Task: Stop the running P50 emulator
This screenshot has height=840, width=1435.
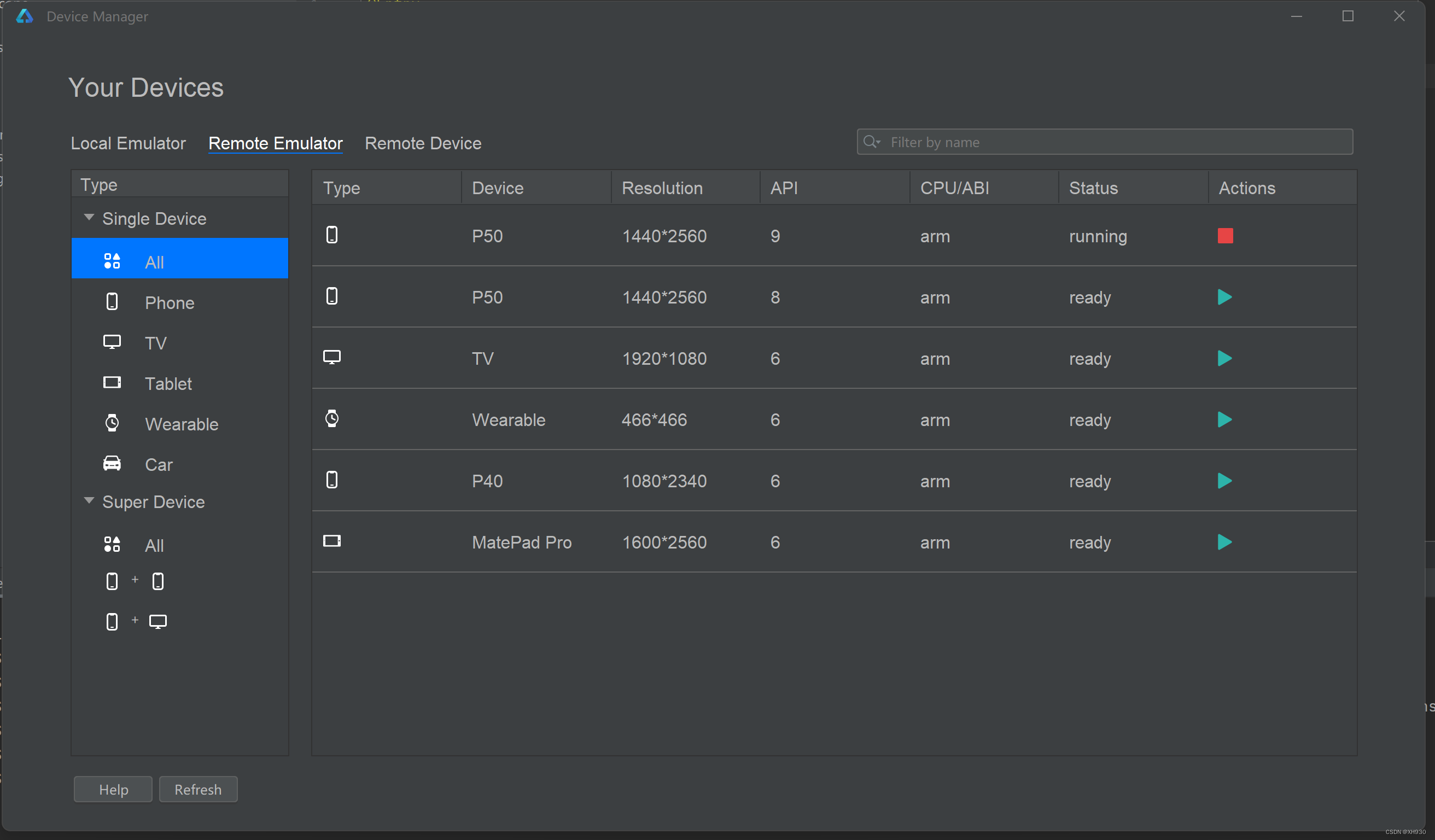Action: (1225, 236)
